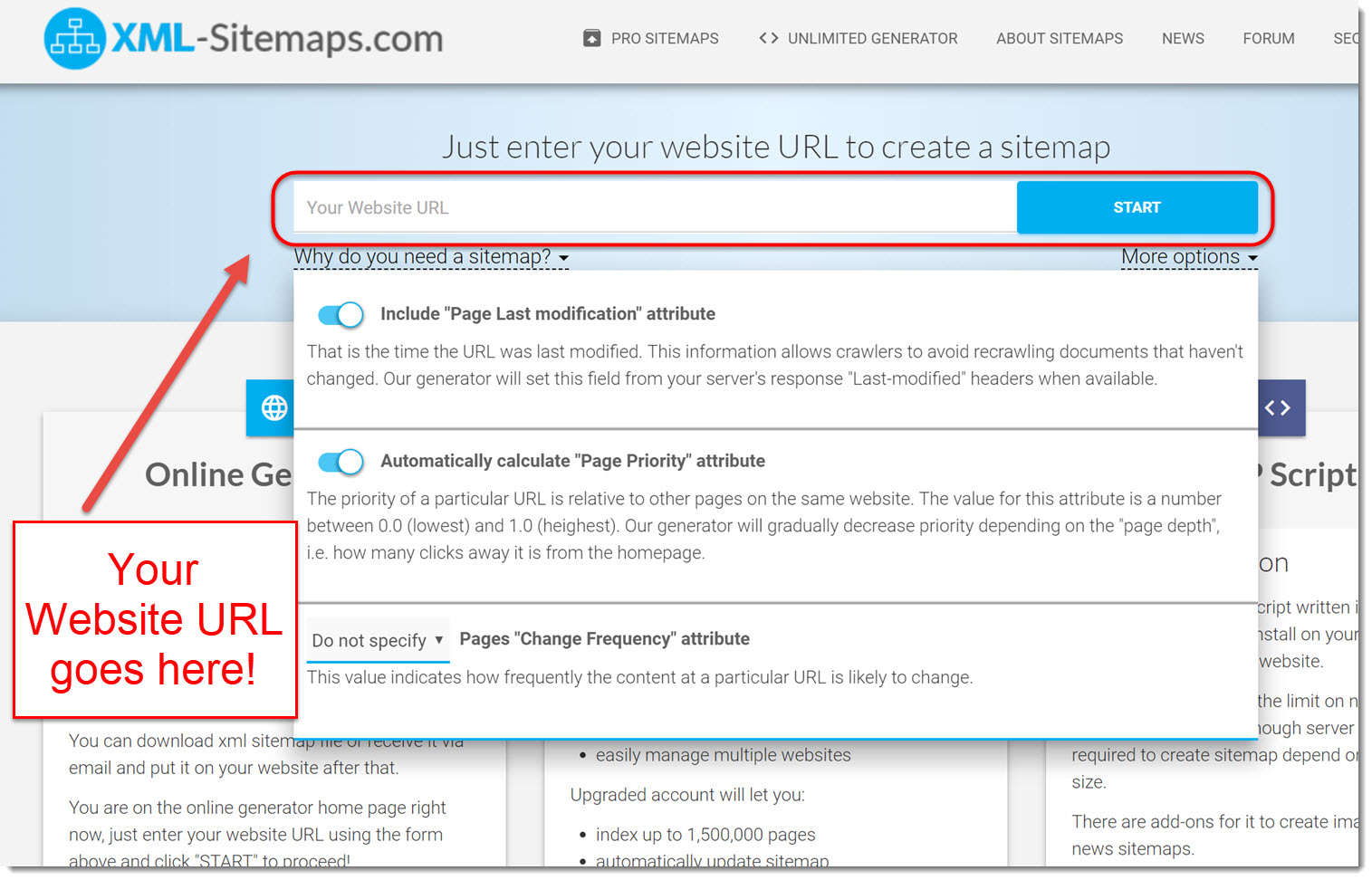
Task: Click the XML-Sitemaps.com logo icon
Action: click(x=74, y=39)
